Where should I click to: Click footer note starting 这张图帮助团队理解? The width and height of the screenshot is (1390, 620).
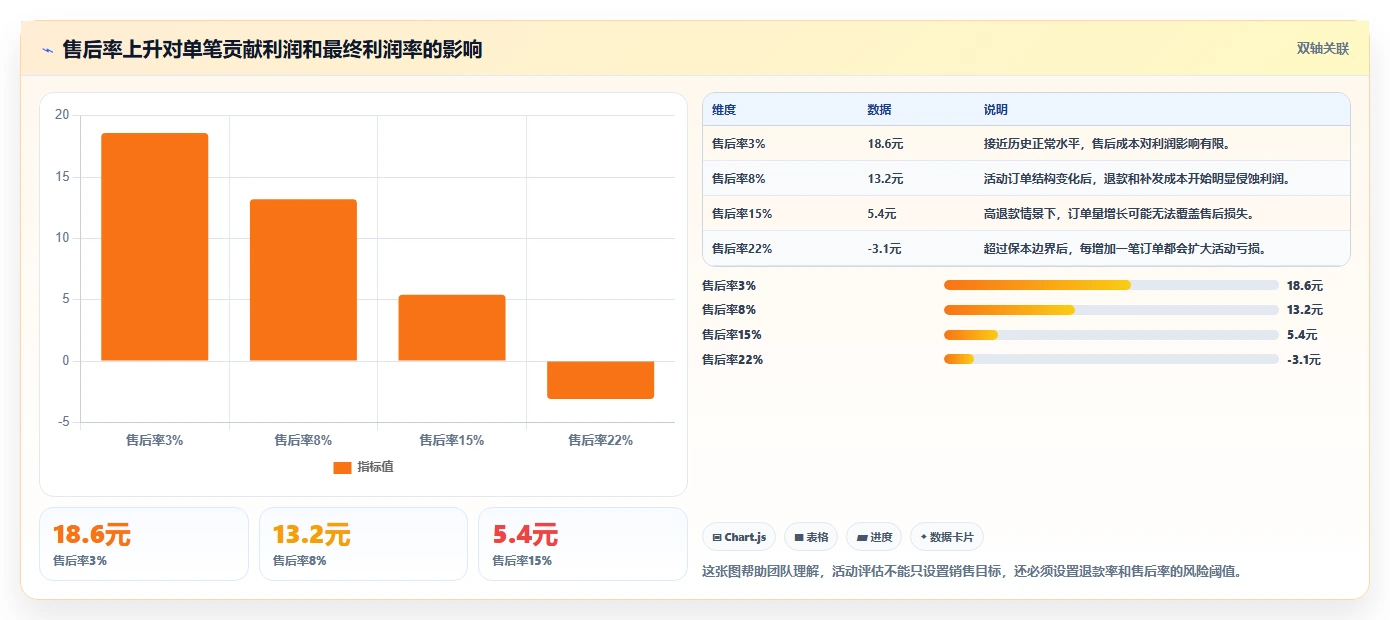click(x=972, y=572)
